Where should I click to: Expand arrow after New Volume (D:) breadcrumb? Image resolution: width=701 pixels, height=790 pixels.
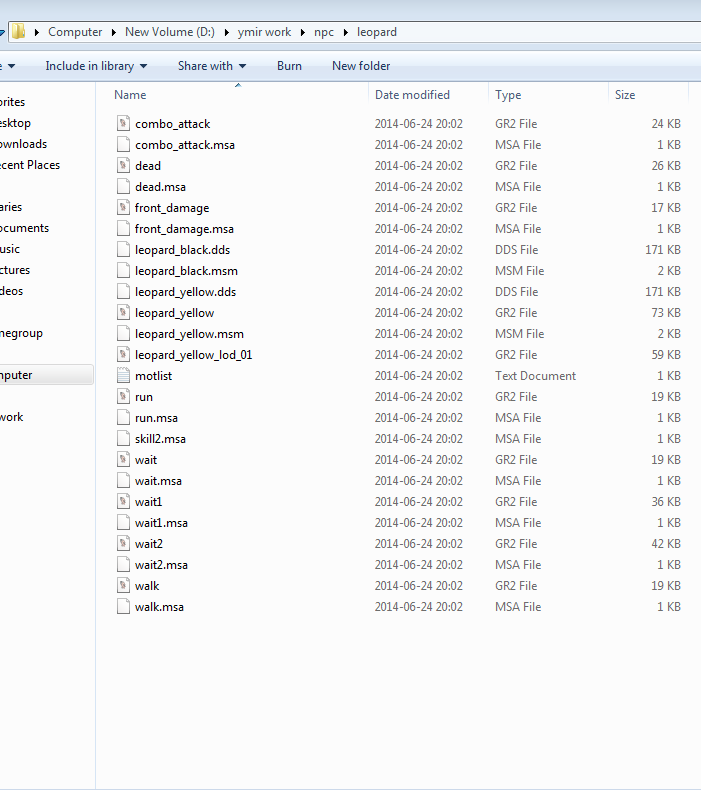(227, 32)
